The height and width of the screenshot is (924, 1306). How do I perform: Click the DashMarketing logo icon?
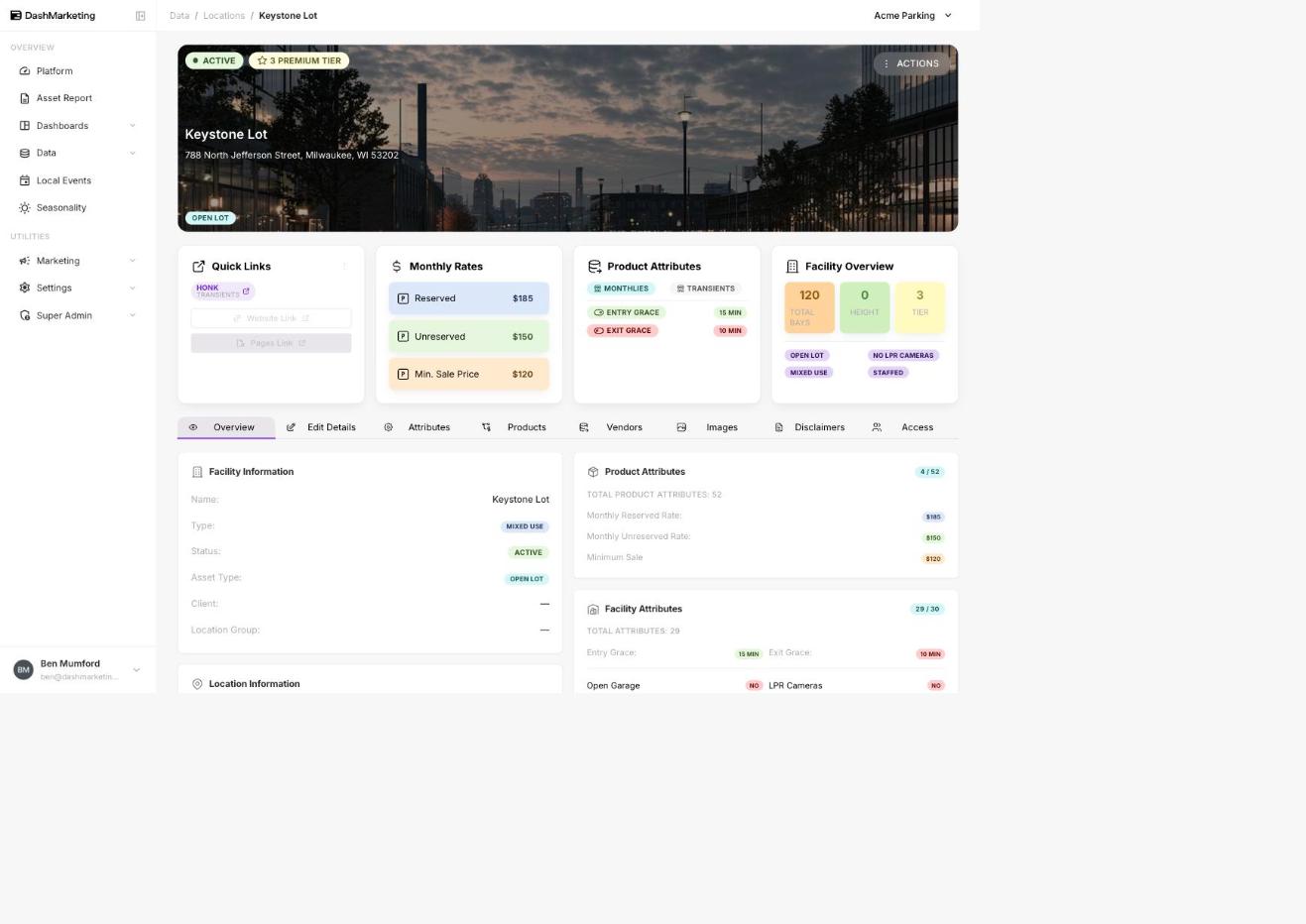16,16
